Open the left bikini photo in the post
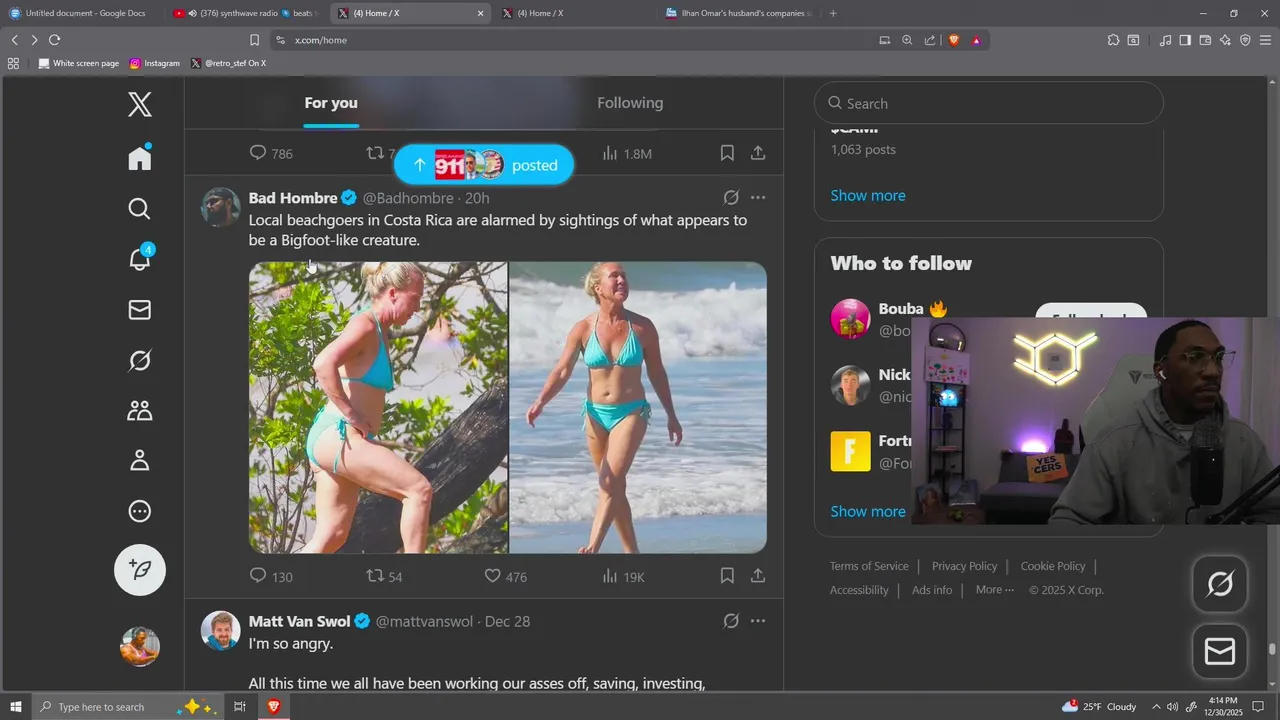 378,407
